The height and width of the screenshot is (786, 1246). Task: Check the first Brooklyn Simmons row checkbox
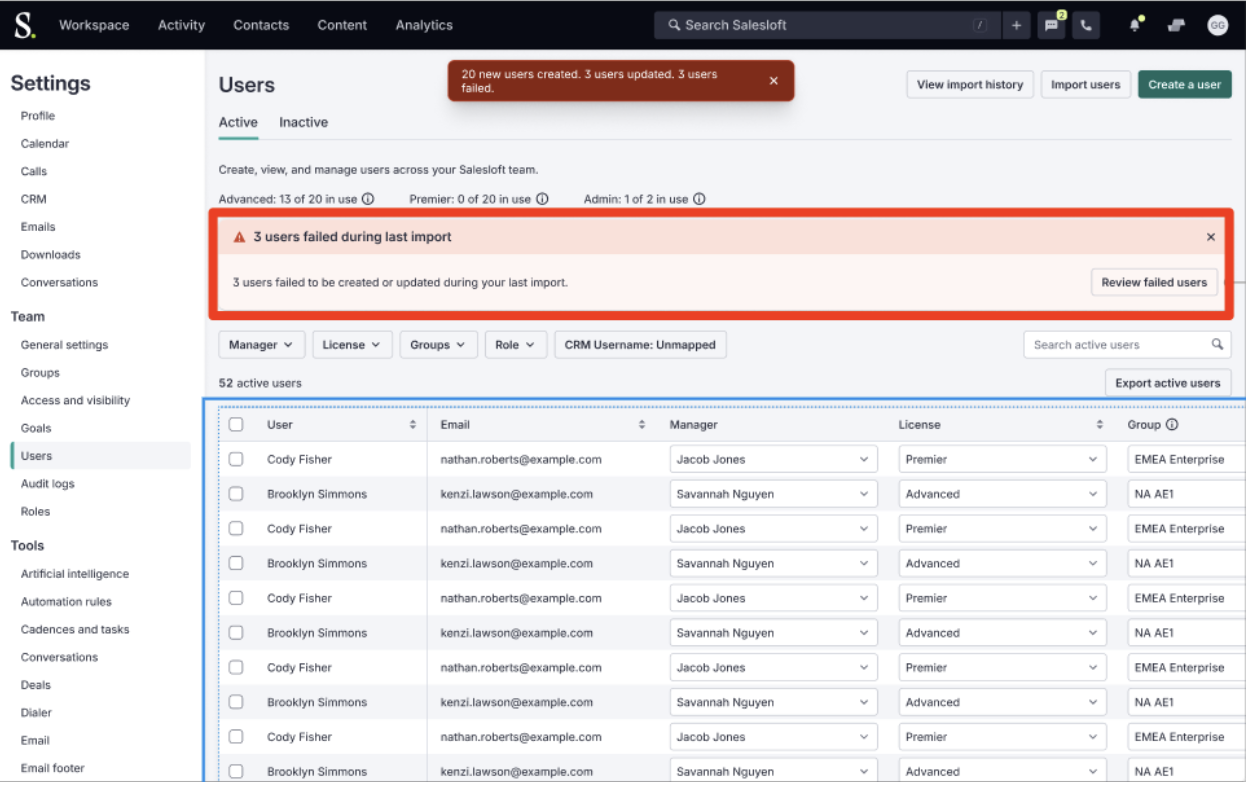[236, 494]
